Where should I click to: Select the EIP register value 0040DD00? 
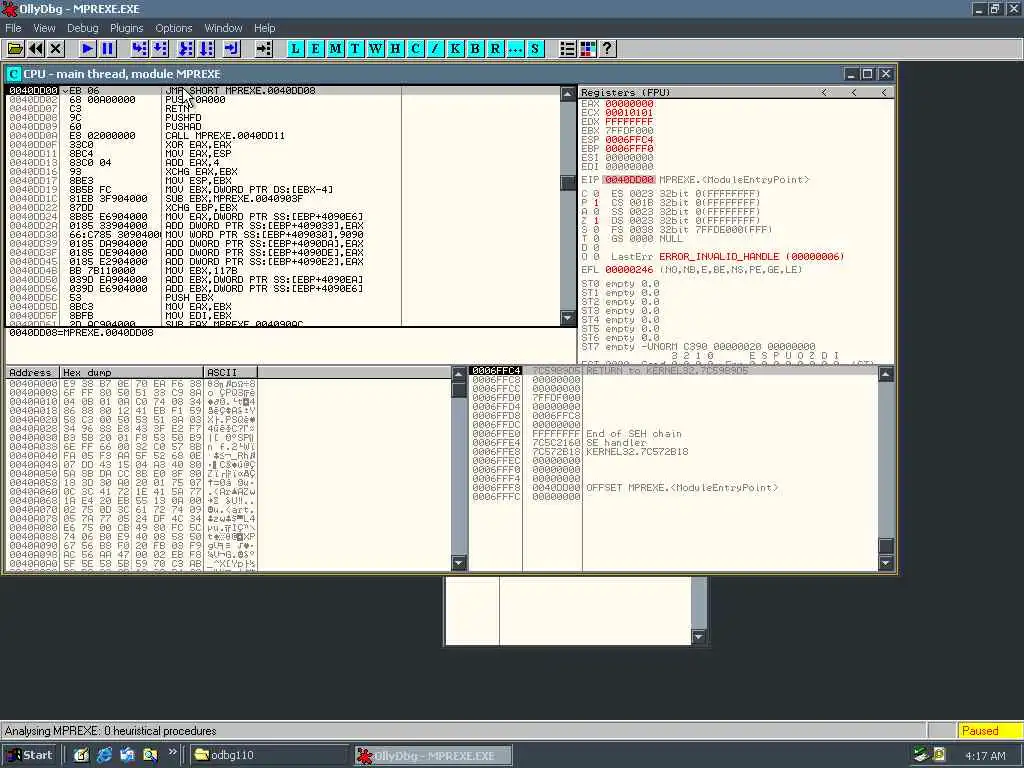pos(629,180)
